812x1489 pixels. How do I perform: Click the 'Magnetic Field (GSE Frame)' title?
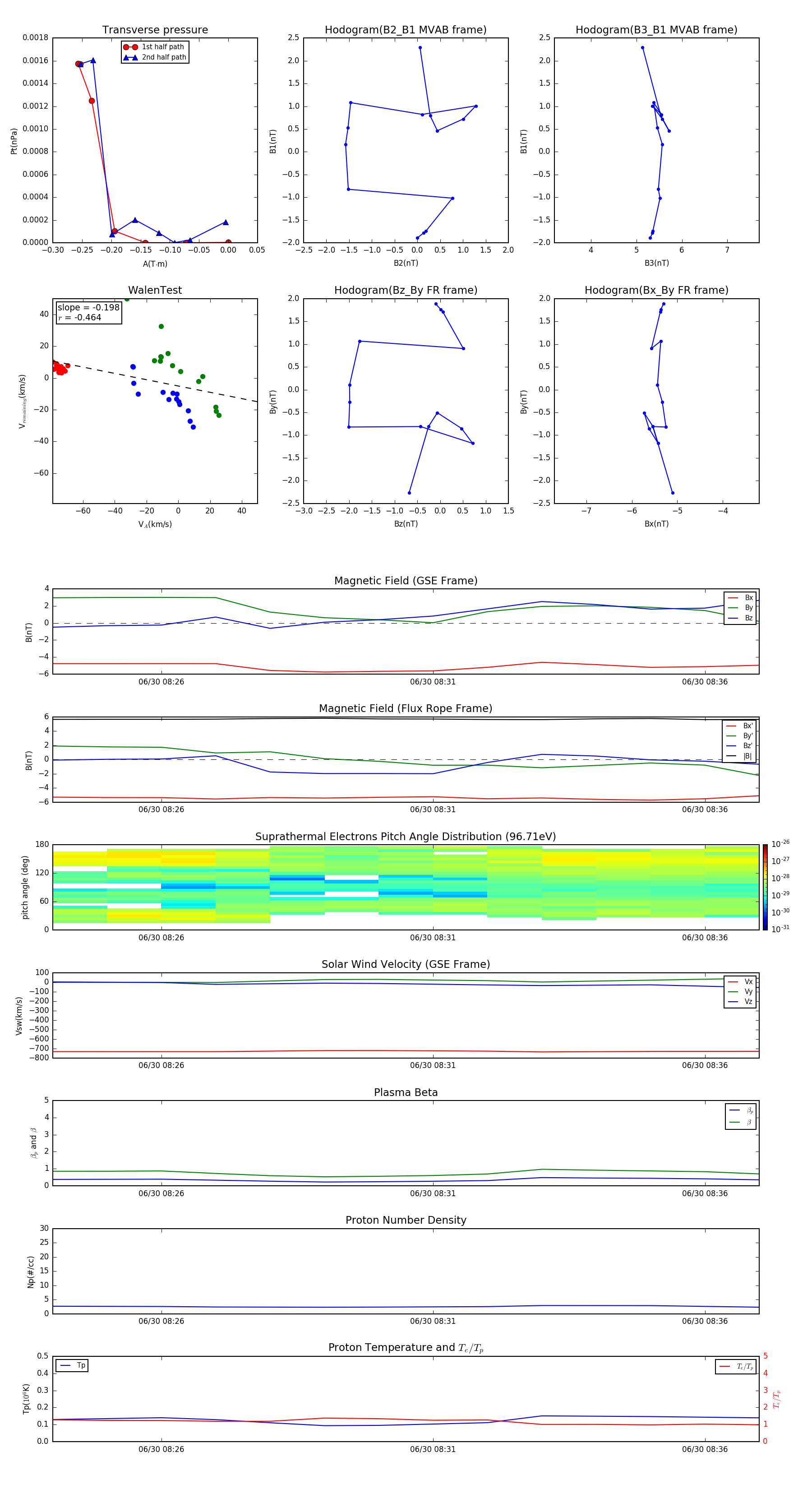[x=406, y=581]
